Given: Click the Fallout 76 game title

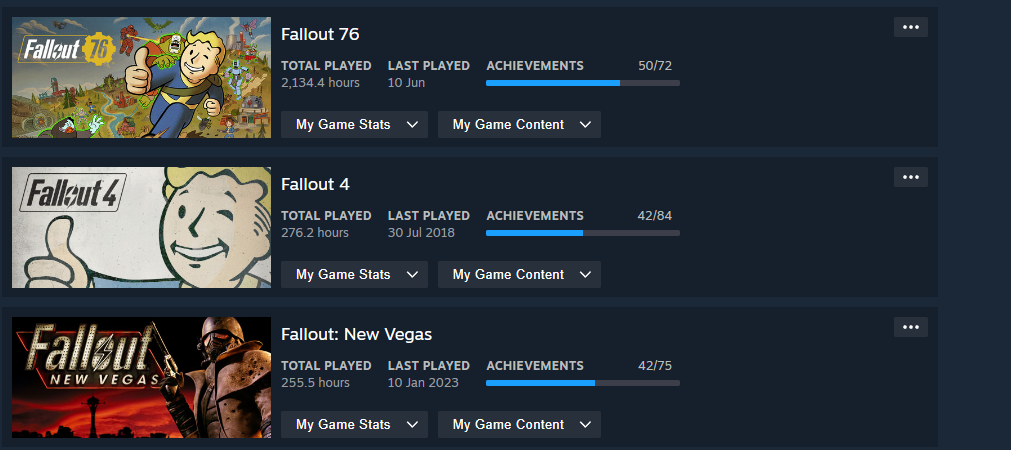Looking at the screenshot, I should point(320,34).
